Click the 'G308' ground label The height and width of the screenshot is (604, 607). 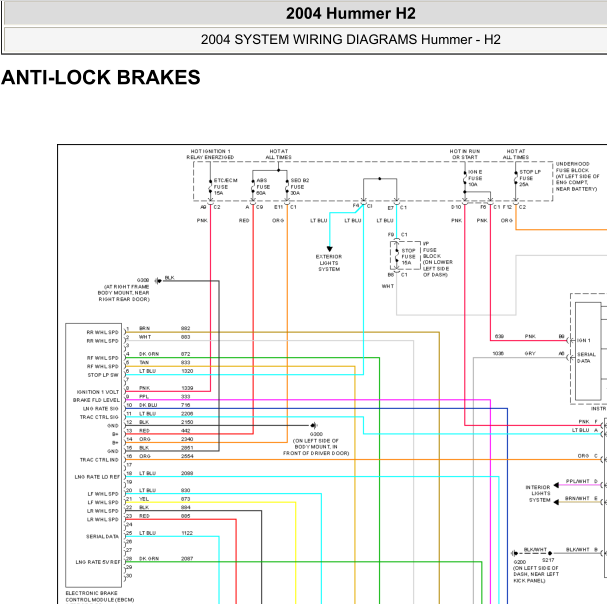tap(143, 280)
